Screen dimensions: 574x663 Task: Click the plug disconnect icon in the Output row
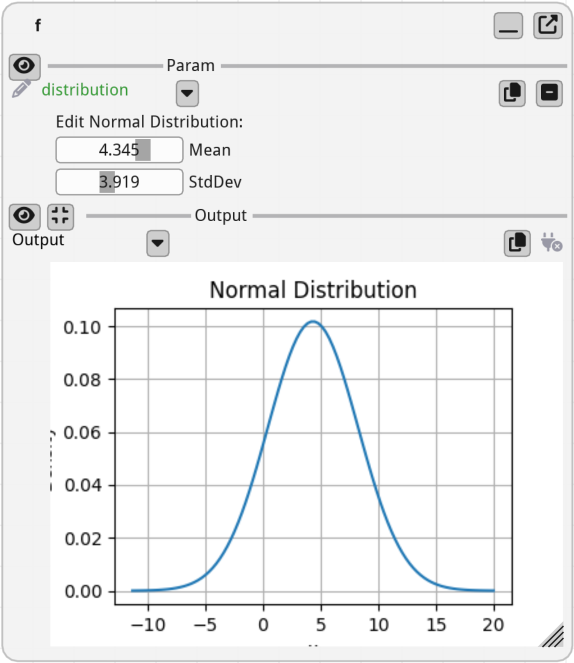(551, 243)
